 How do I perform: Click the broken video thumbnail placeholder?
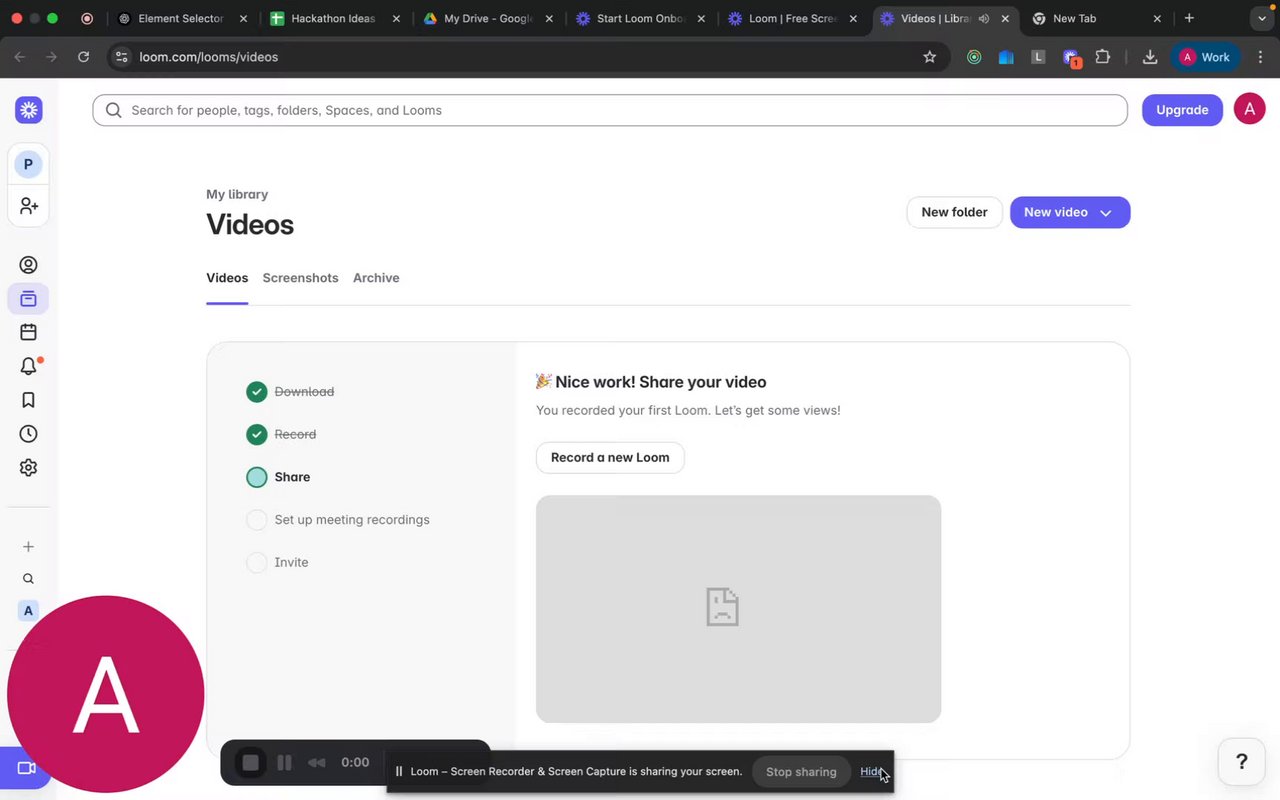(x=738, y=609)
